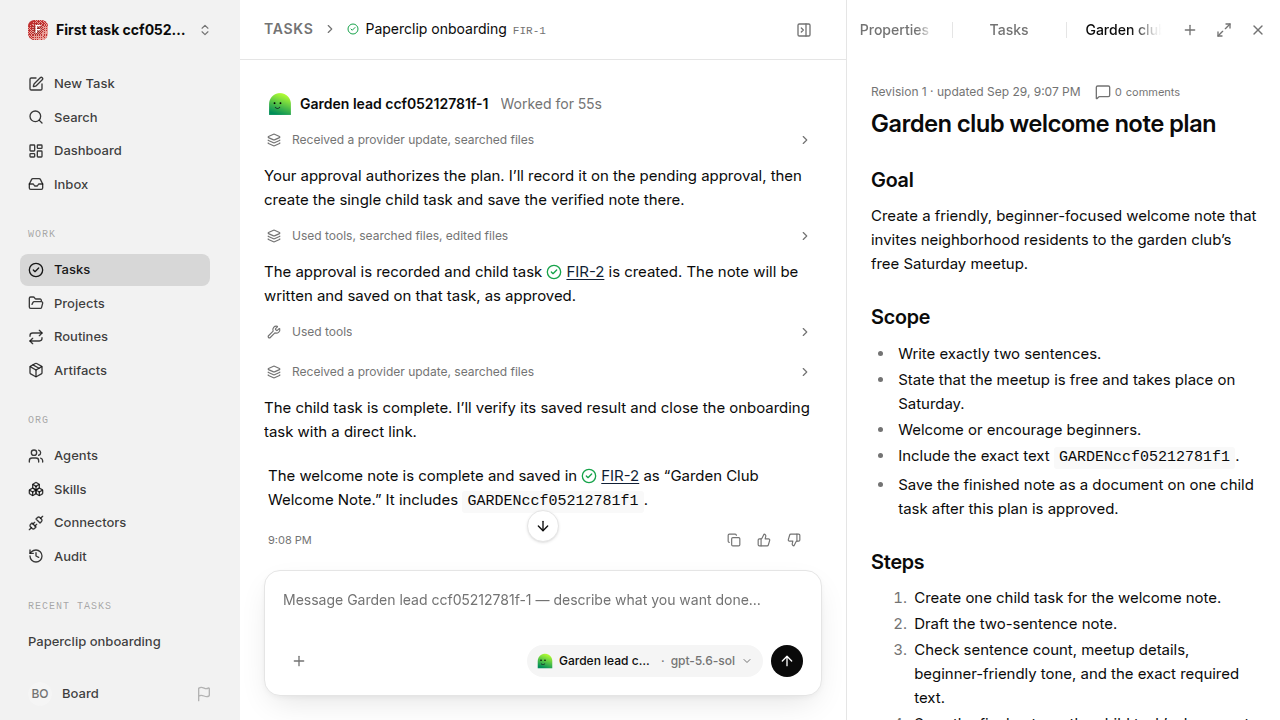1280x720 pixels.
Task: Give the reply a thumbs up
Action: (x=764, y=540)
